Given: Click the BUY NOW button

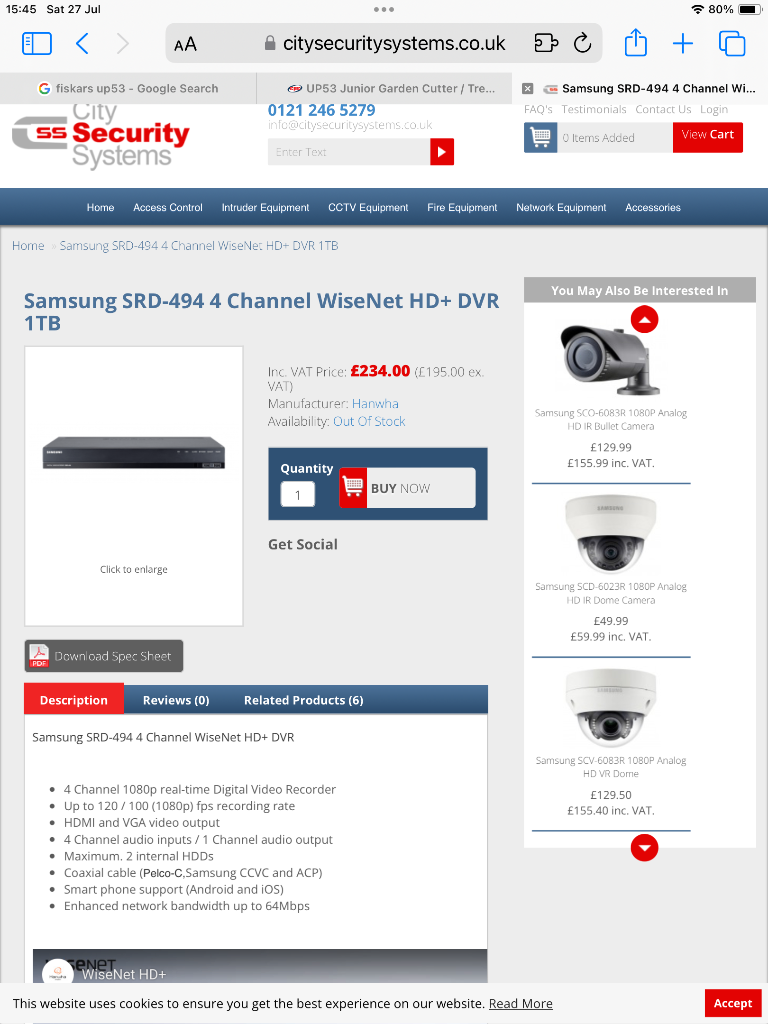Looking at the screenshot, I should (407, 488).
